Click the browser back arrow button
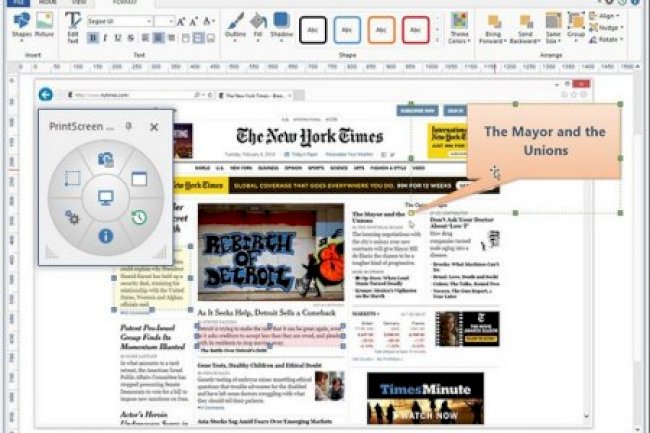The width and height of the screenshot is (650, 433). pyautogui.click(x=46, y=94)
